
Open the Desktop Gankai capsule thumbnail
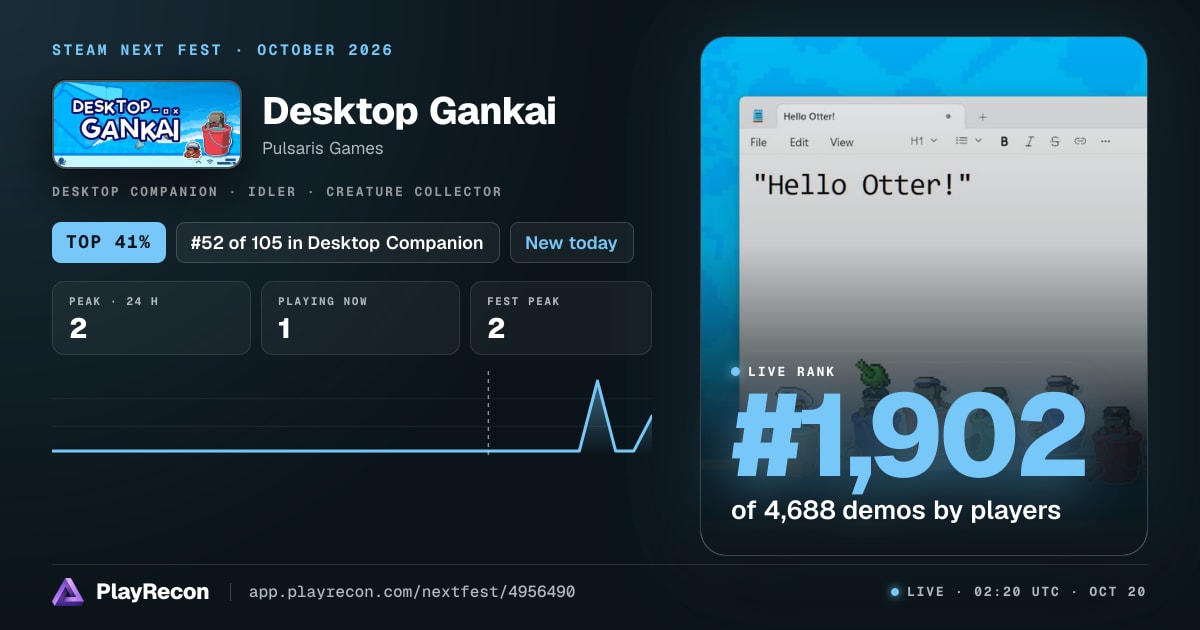click(147, 124)
